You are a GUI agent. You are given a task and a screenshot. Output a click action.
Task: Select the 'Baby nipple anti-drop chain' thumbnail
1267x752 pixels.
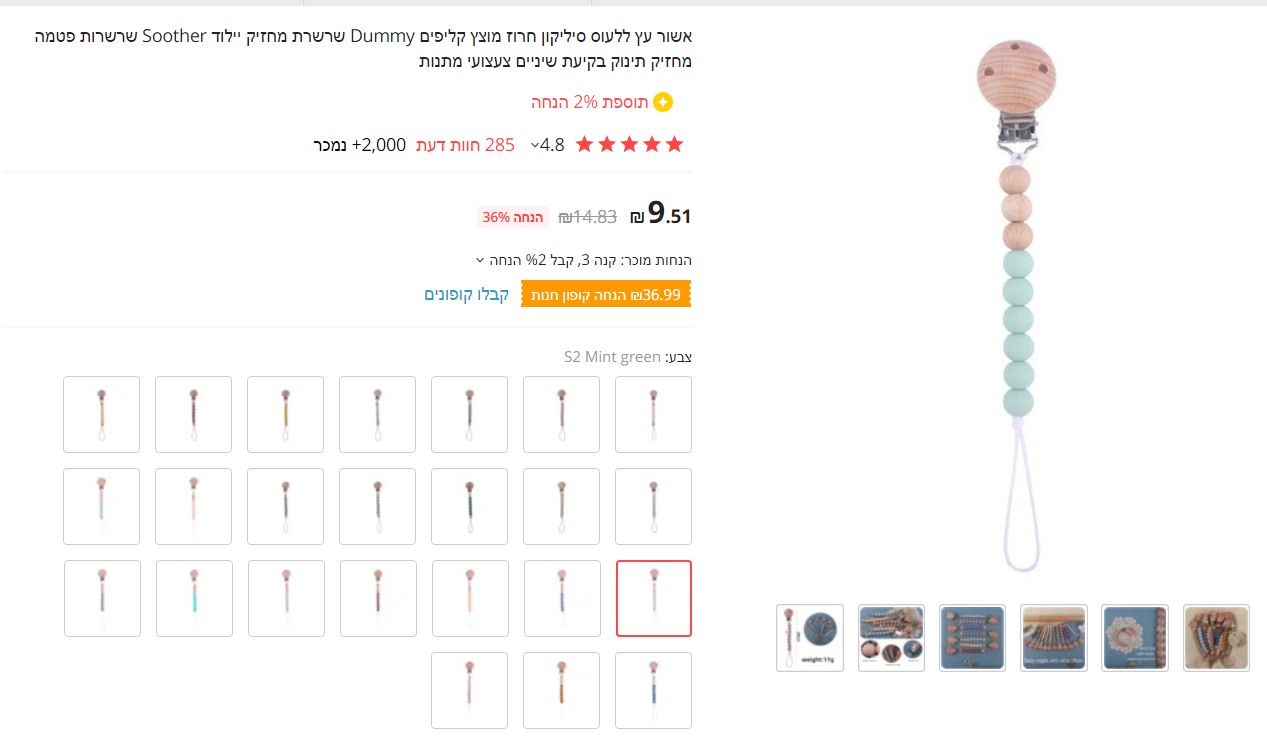tap(1054, 638)
